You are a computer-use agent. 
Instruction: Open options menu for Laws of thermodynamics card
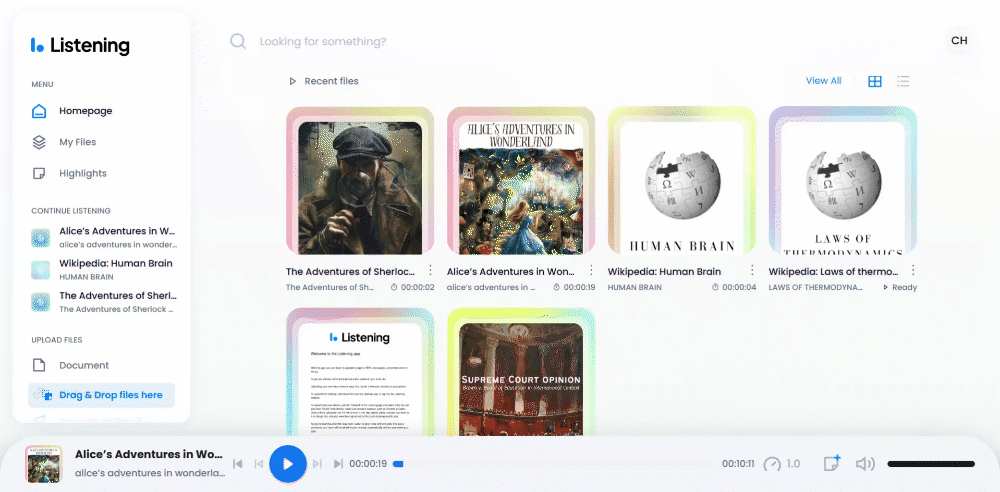[913, 271]
